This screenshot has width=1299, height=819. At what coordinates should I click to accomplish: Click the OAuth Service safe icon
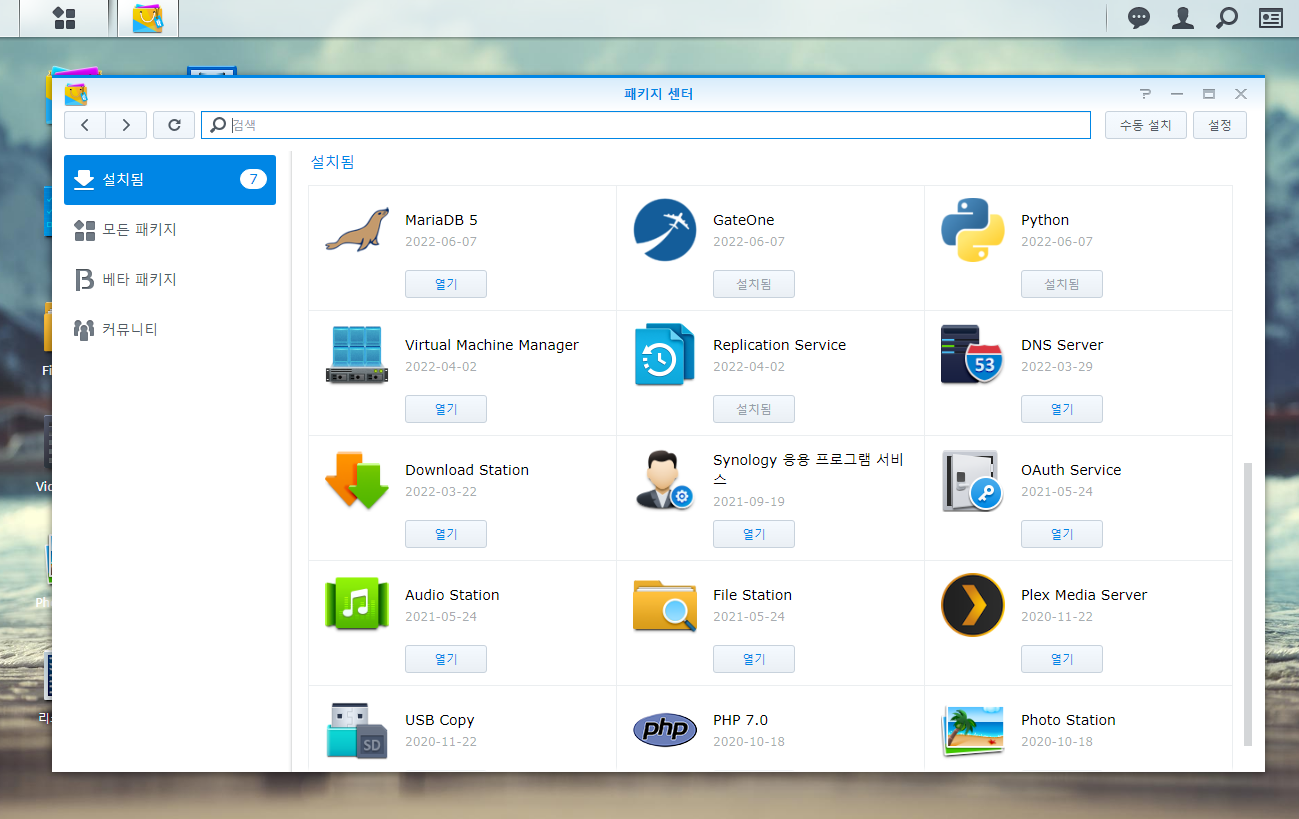[973, 480]
